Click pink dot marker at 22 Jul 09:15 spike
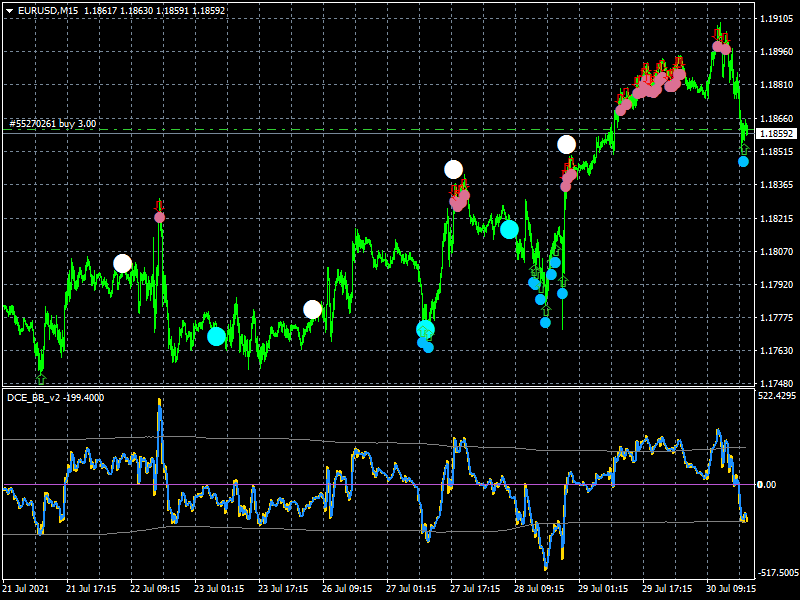Image resolution: width=800 pixels, height=600 pixels. click(160, 217)
